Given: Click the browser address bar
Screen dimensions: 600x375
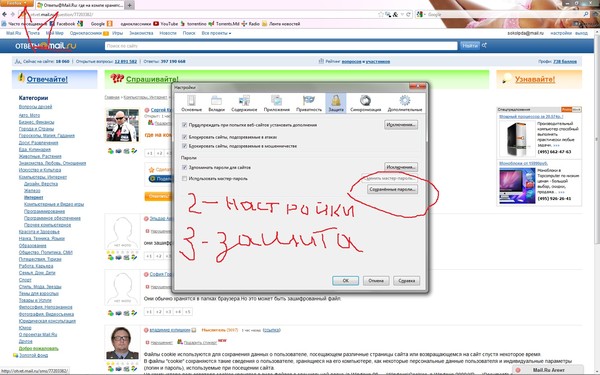Looking at the screenshot, I should click(199, 15).
